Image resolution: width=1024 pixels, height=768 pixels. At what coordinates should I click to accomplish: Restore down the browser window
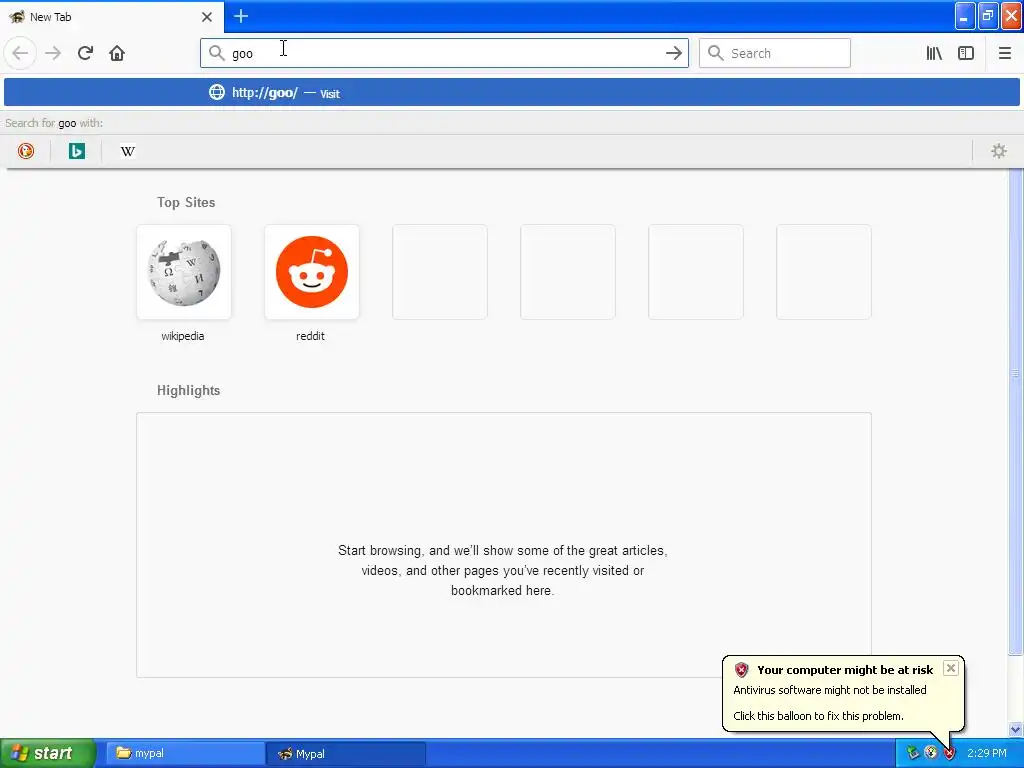pos(987,16)
